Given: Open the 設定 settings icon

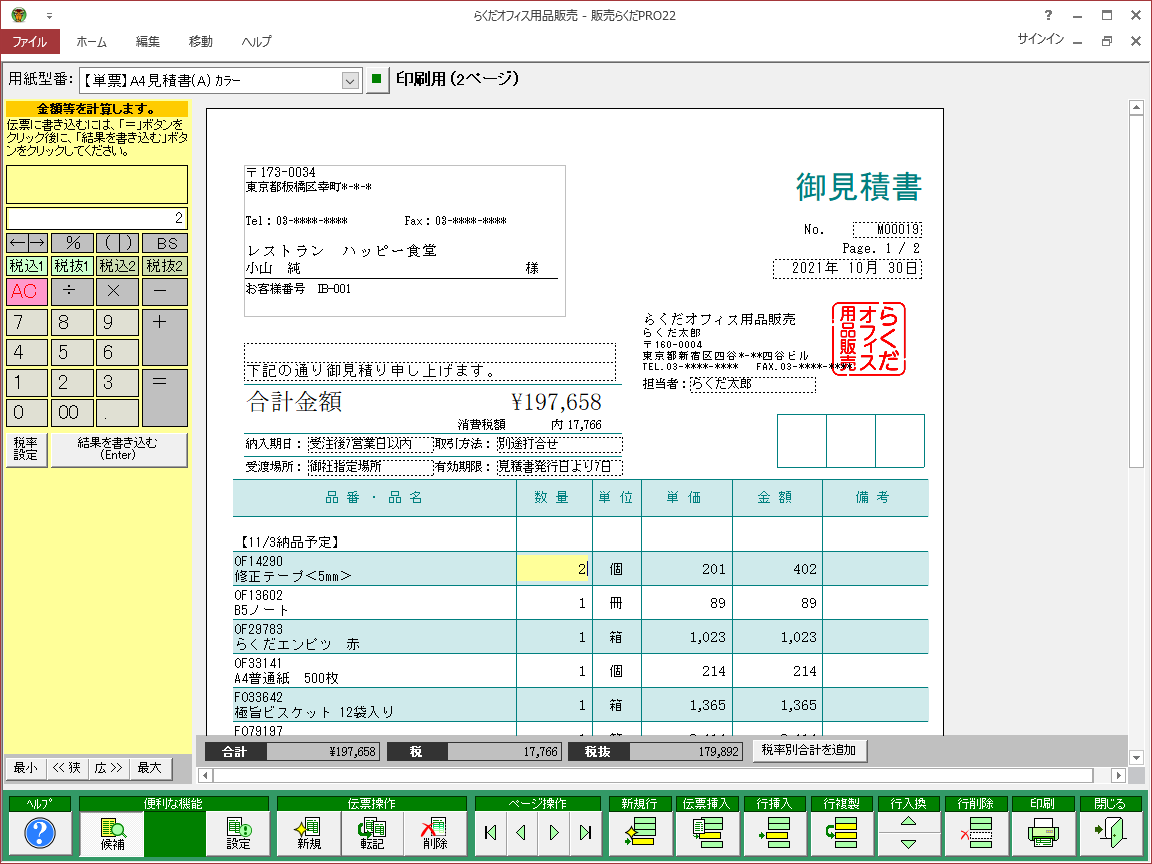Looking at the screenshot, I should (x=238, y=833).
